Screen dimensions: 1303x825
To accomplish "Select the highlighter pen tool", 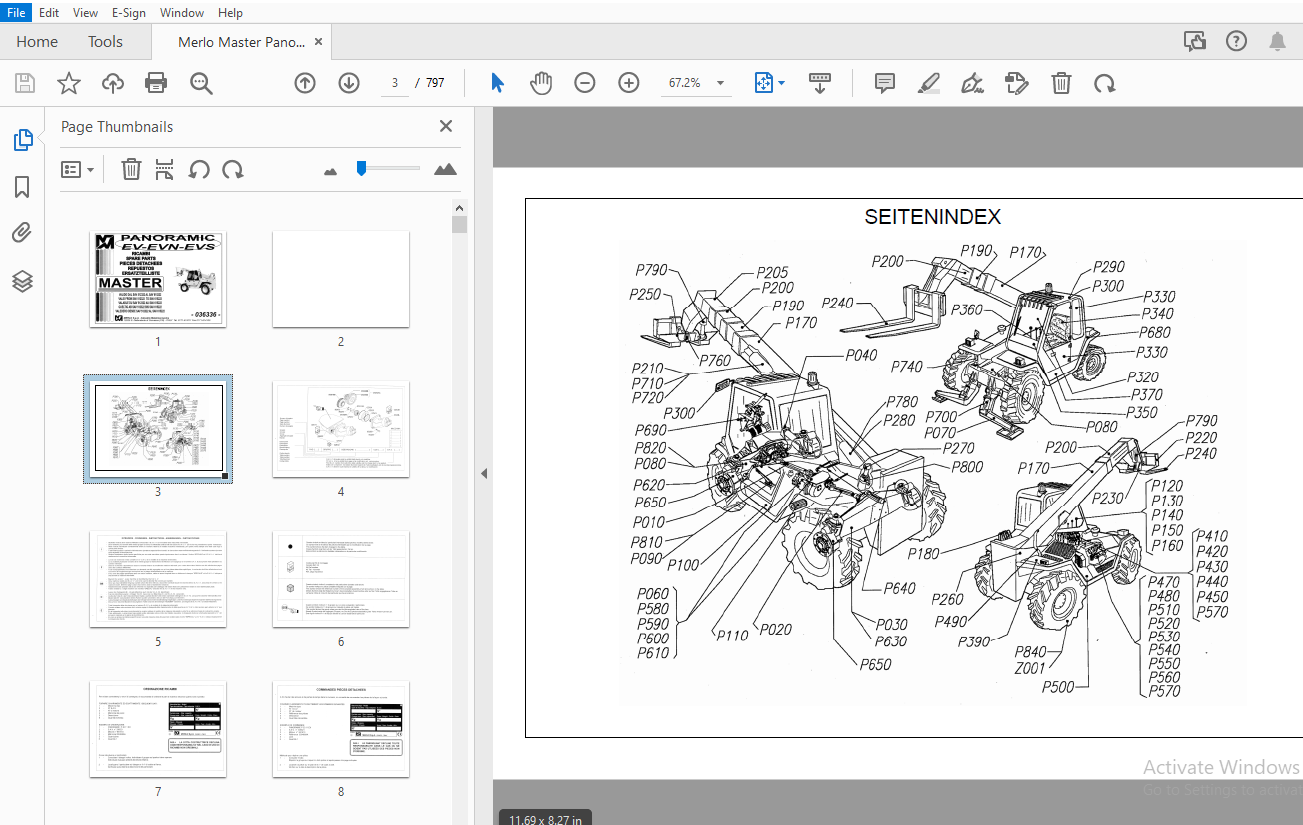I will pos(929,83).
